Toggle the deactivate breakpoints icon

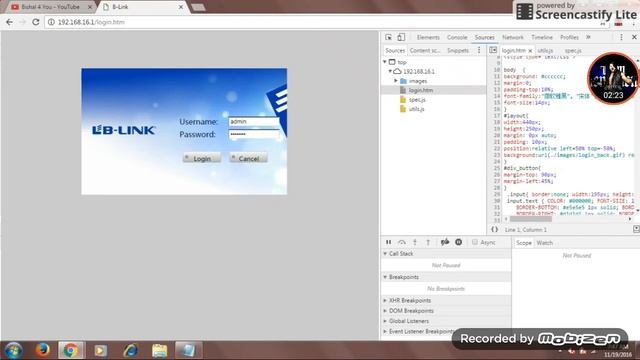coord(445,242)
